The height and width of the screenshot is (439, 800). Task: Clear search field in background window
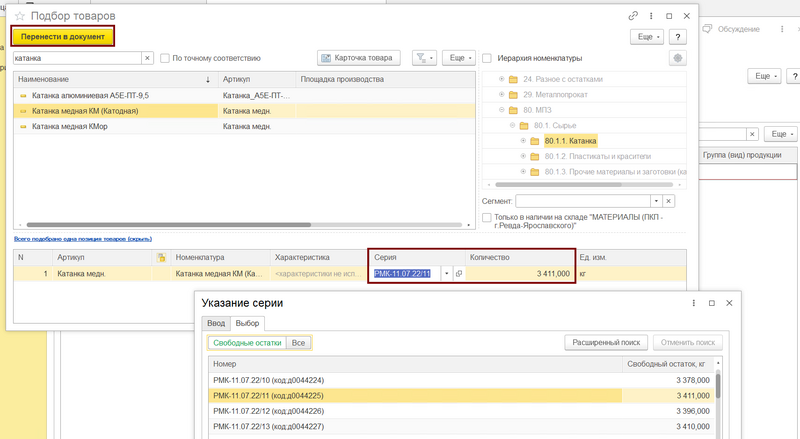point(753,134)
